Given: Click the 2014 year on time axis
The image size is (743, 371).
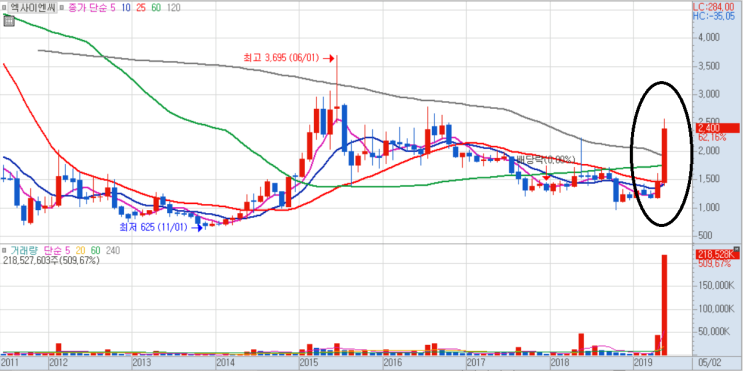Looking at the screenshot, I should point(225,362).
